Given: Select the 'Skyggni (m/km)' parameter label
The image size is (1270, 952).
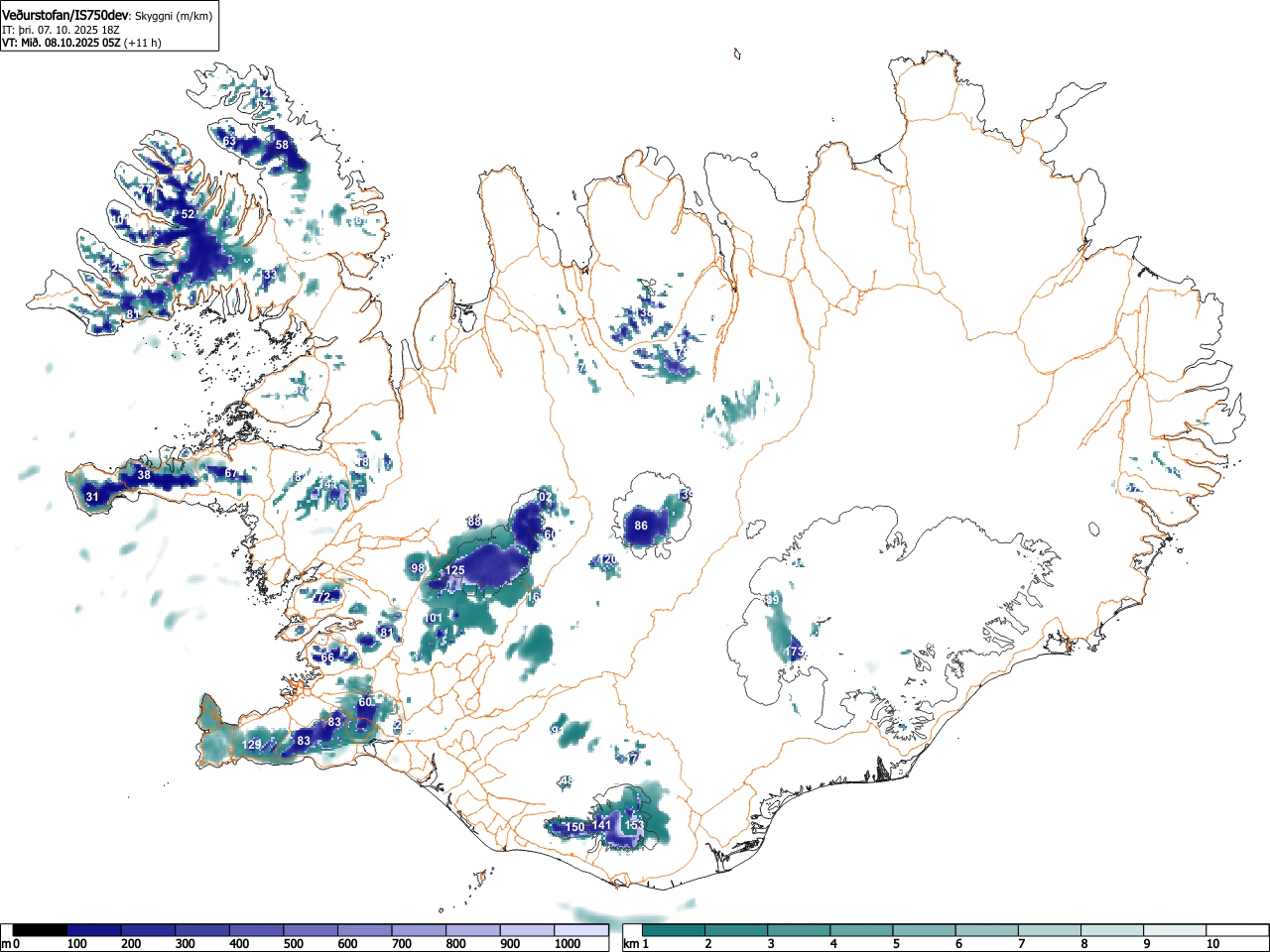Looking at the screenshot, I should tap(174, 16).
